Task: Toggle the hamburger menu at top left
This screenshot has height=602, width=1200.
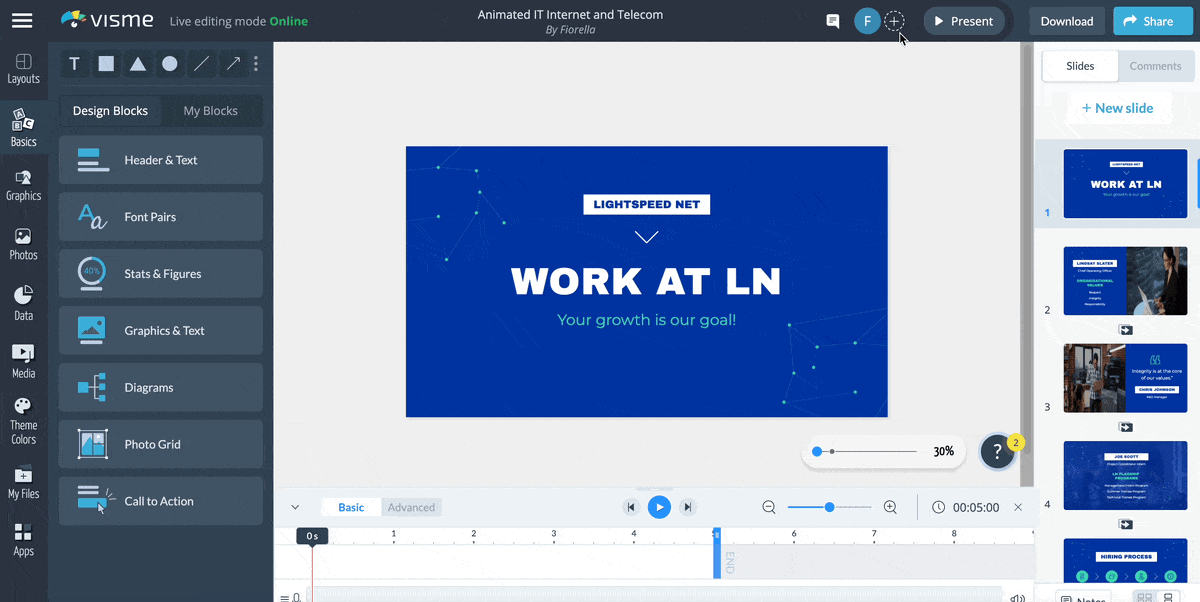Action: point(22,20)
